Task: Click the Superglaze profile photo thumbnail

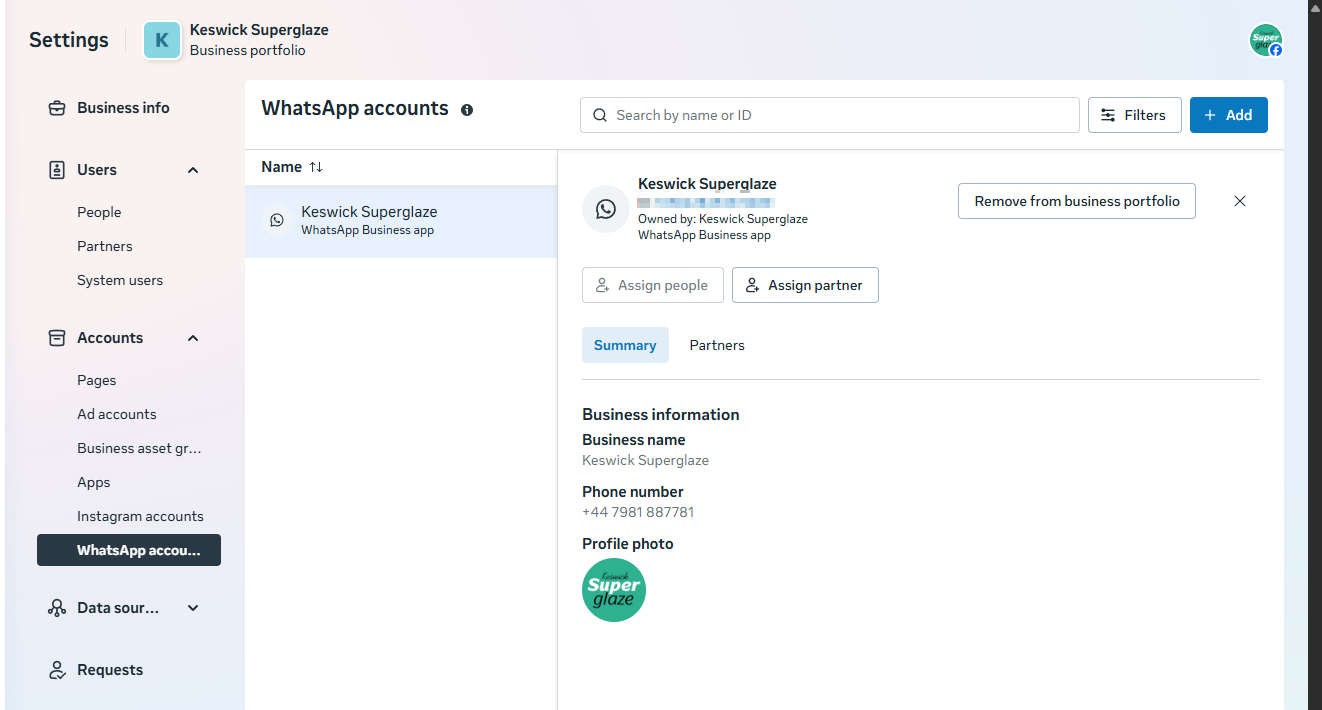Action: [614, 590]
